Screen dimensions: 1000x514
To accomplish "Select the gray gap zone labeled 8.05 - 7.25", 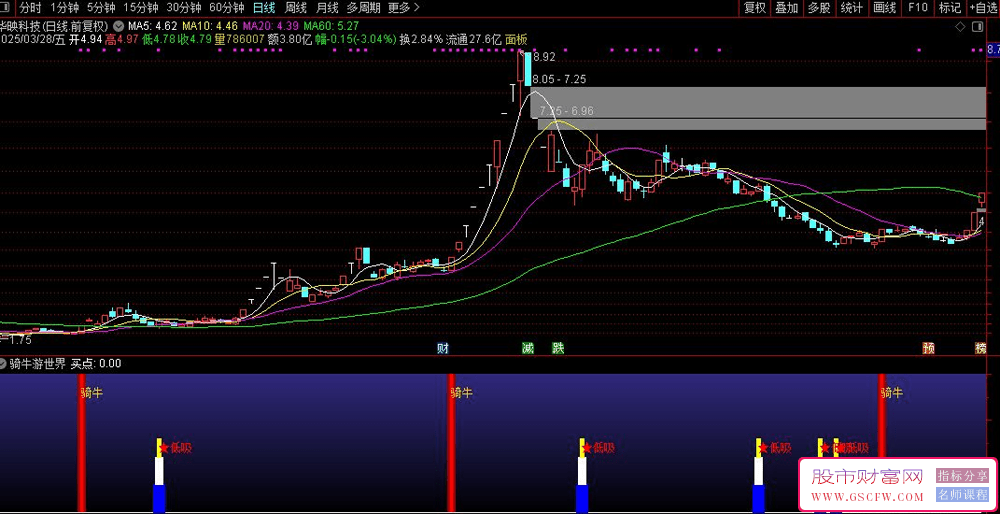I will coord(759,102).
